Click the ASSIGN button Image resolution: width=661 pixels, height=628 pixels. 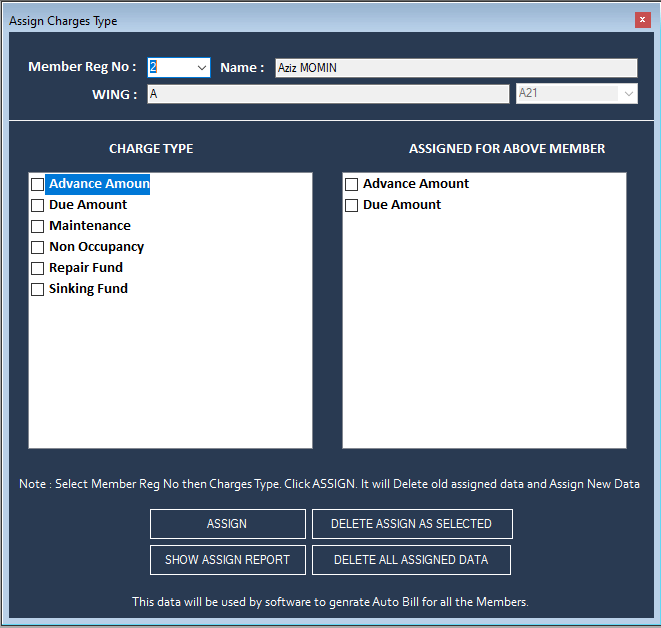point(228,524)
